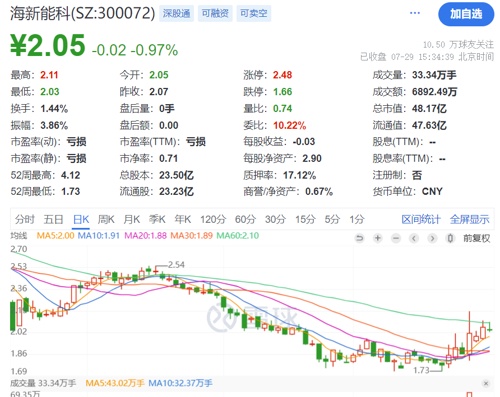This screenshot has height=397, width=500.
Task: Switch to the 分时 chart tab
Action: [25, 219]
